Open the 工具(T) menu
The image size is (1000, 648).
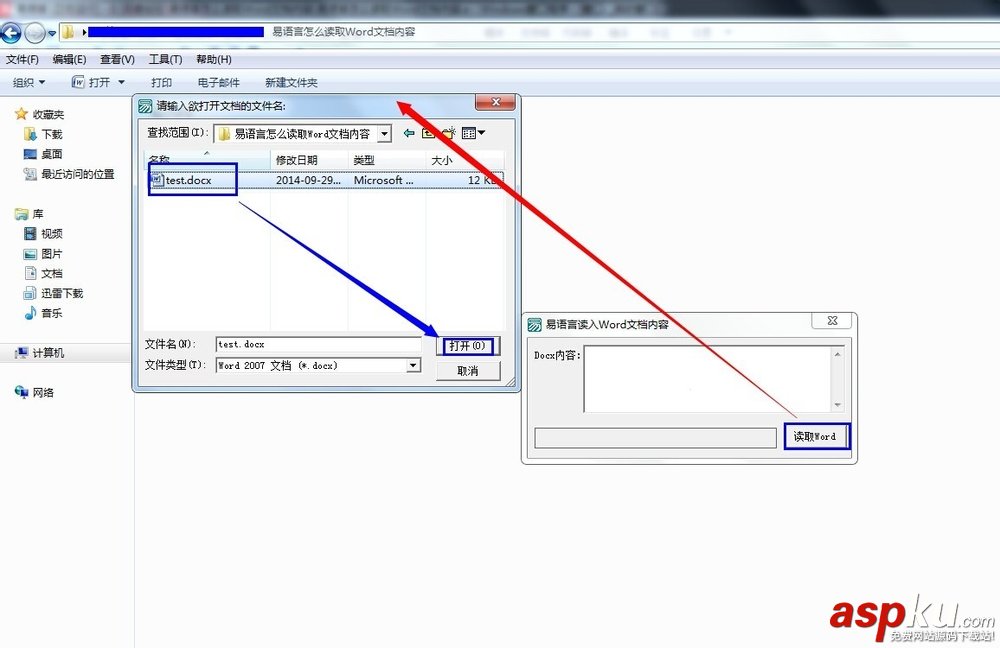pyautogui.click(x=165, y=59)
